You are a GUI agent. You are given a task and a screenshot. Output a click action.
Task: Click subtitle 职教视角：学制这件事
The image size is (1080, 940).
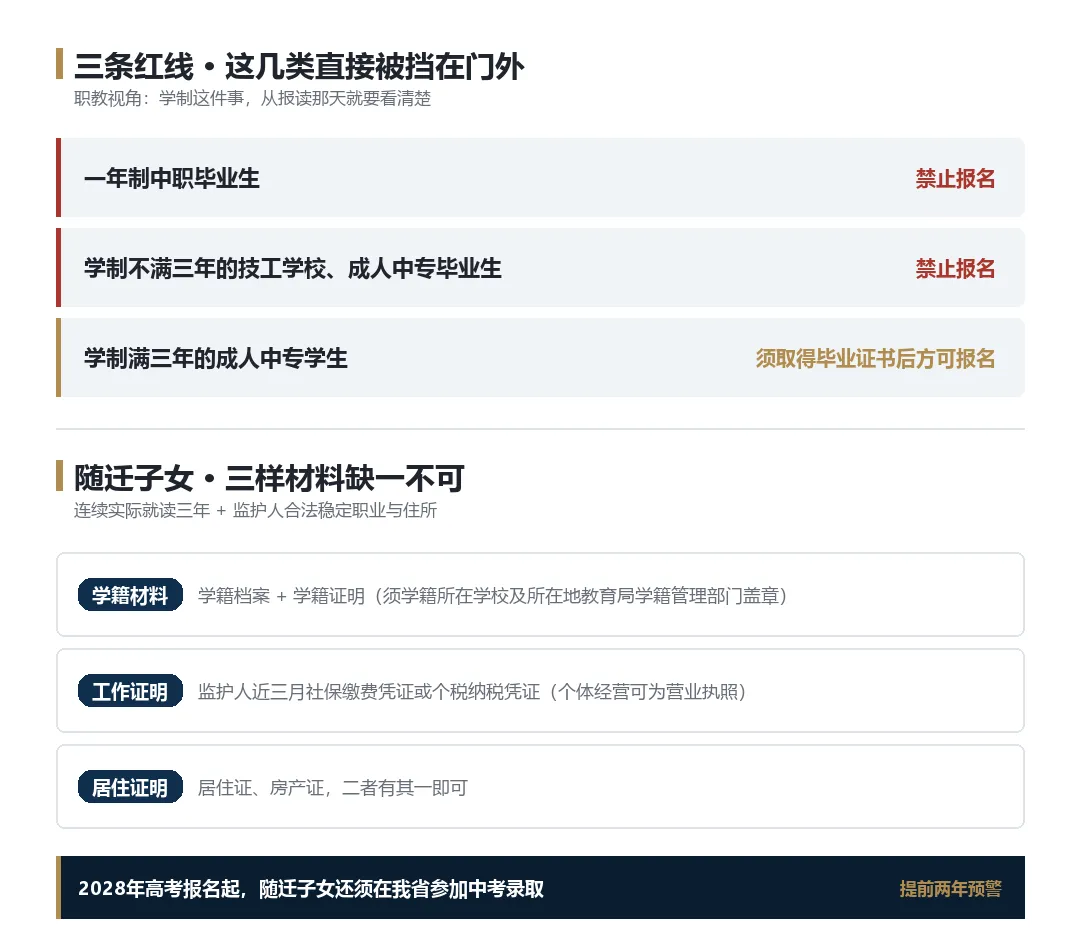(x=252, y=98)
